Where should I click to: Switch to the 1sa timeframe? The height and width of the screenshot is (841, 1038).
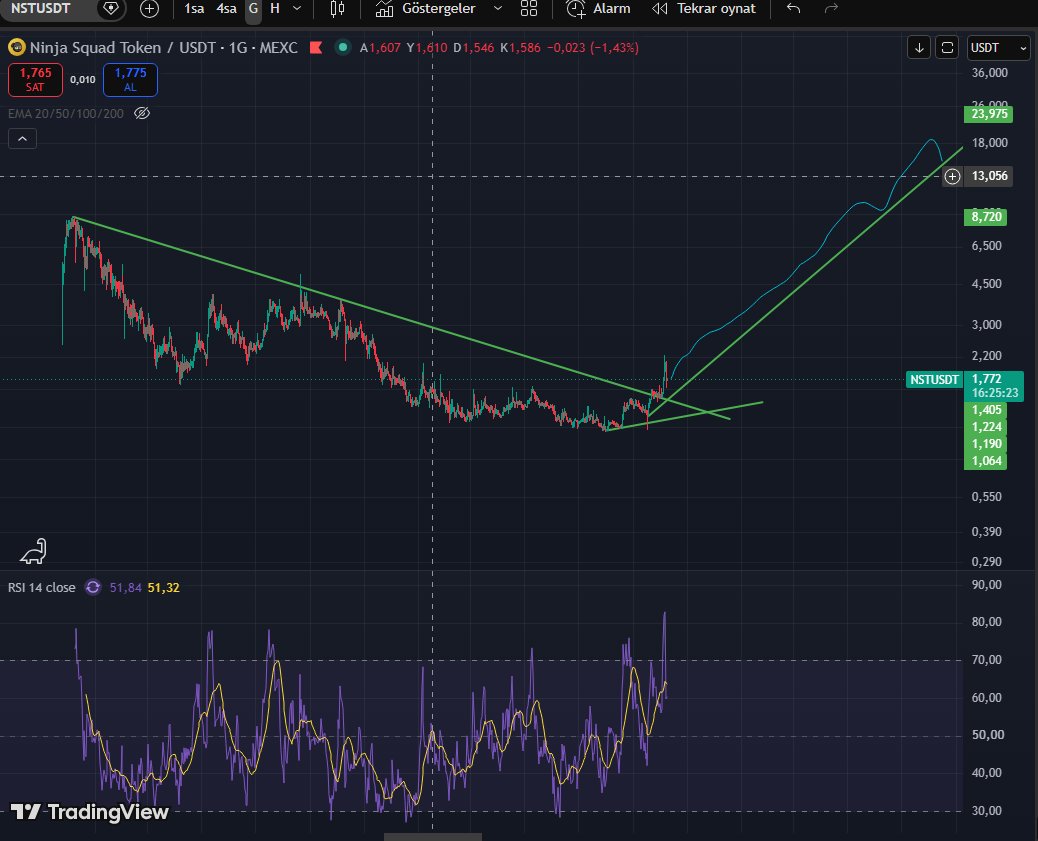(x=194, y=9)
